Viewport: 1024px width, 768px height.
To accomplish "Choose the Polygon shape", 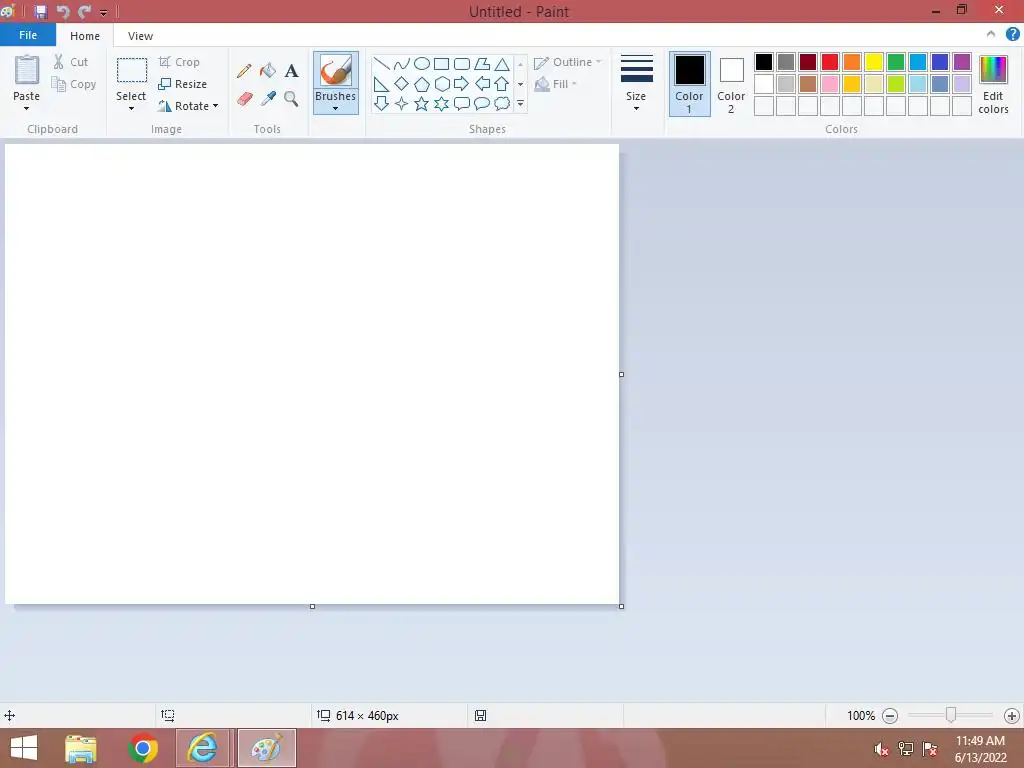I will [x=482, y=63].
